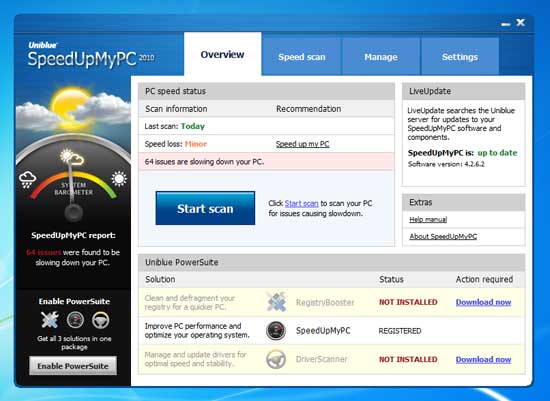Click the 'Software version: 4.2.6.2' text
550x401 pixels.
(446, 164)
